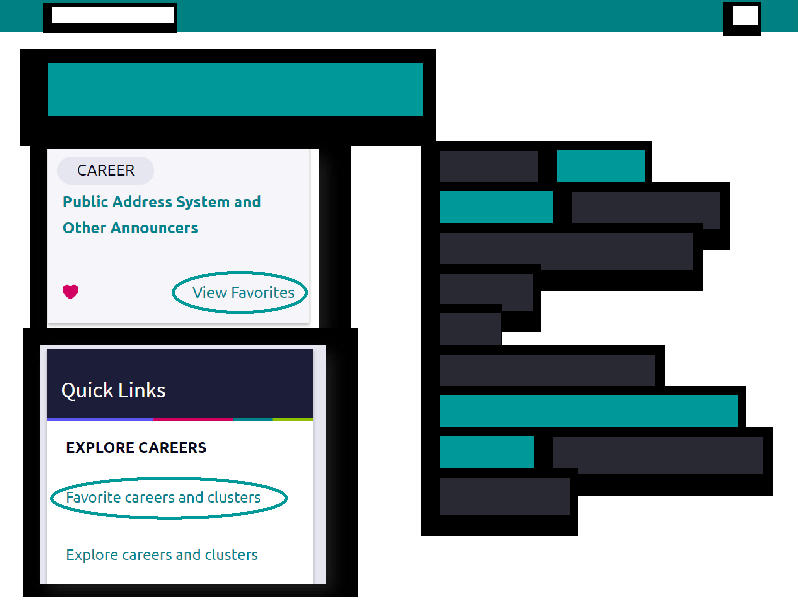Click the pink heart favorite icon
The image size is (800, 600).
70,292
